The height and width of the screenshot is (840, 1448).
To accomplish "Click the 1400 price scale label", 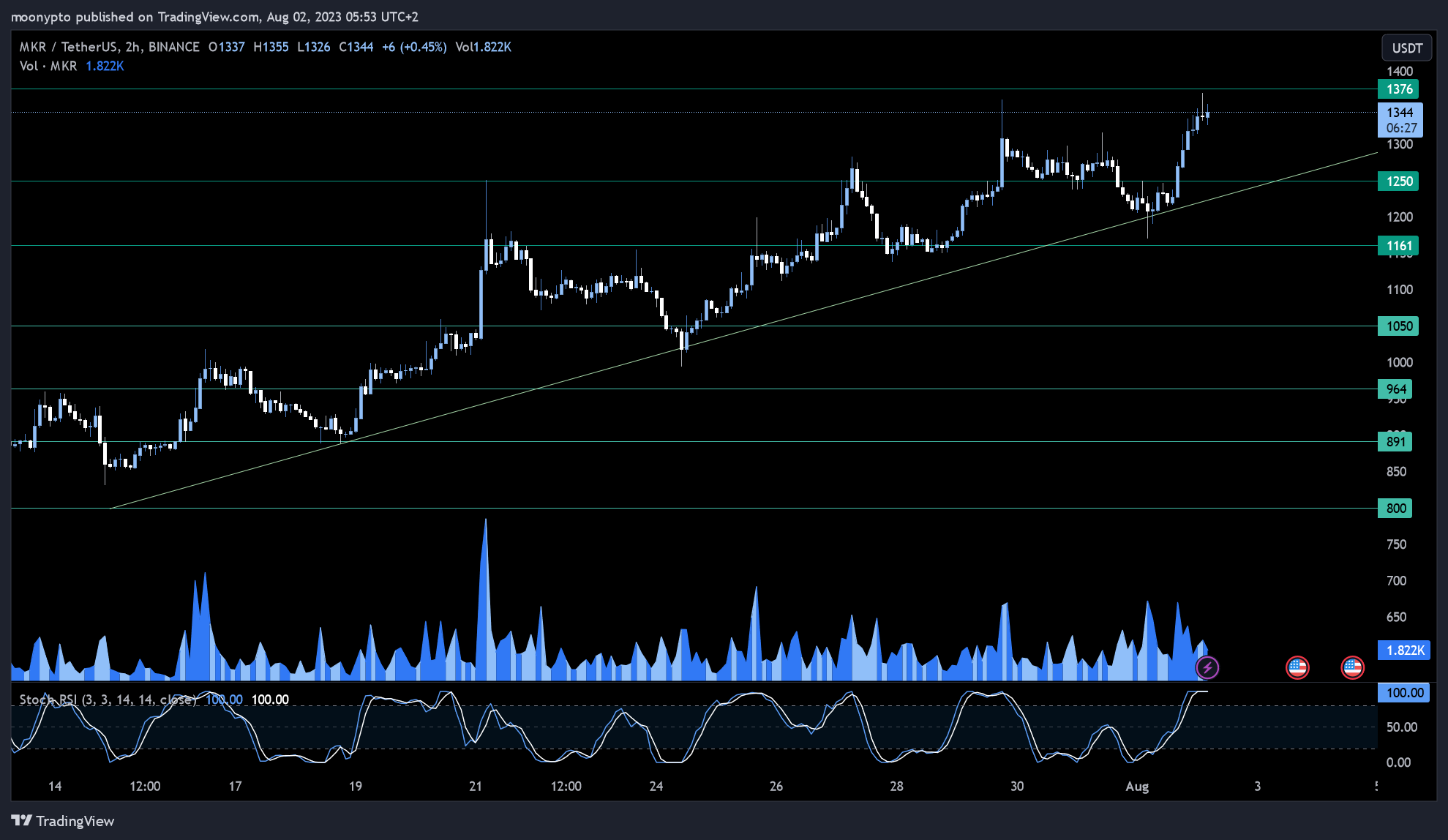I will click(x=1400, y=72).
